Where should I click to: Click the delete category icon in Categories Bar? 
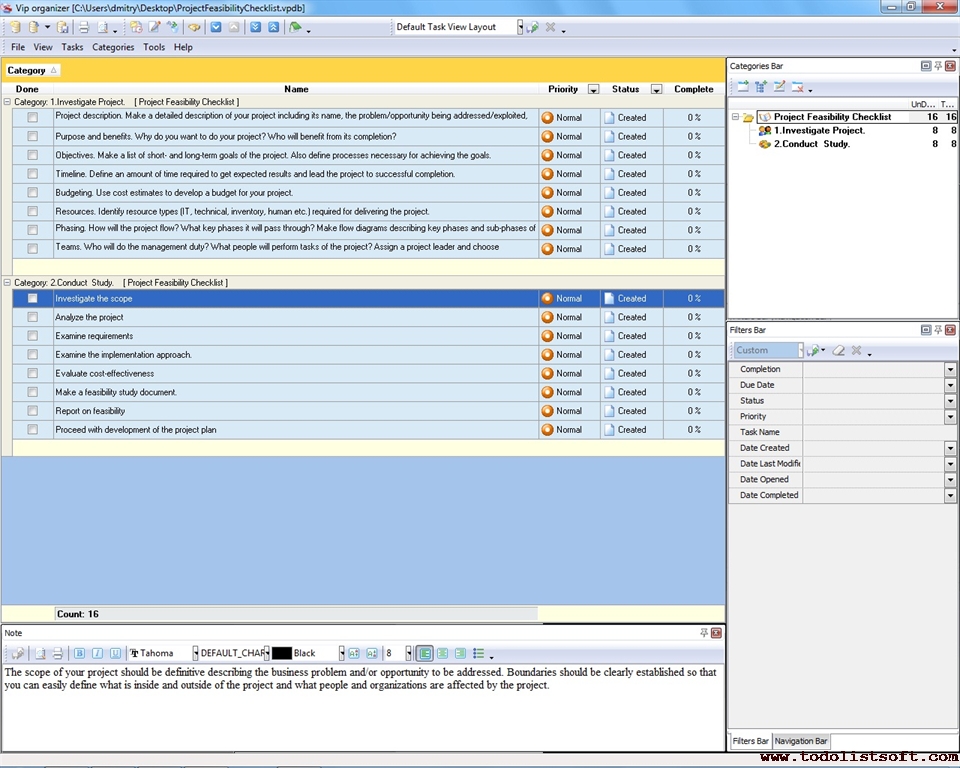point(797,87)
